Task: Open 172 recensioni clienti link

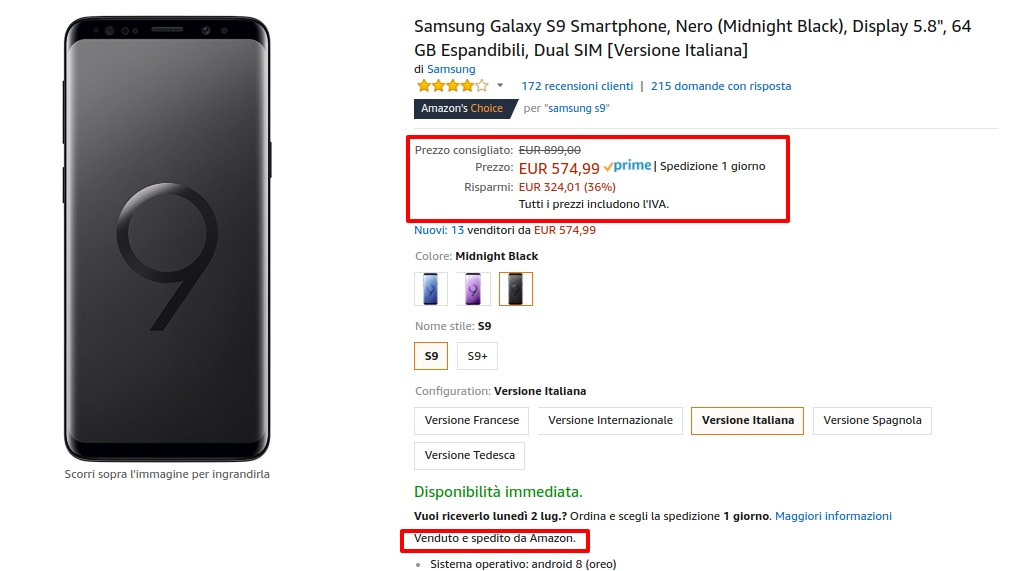Action: pyautogui.click(x=577, y=86)
